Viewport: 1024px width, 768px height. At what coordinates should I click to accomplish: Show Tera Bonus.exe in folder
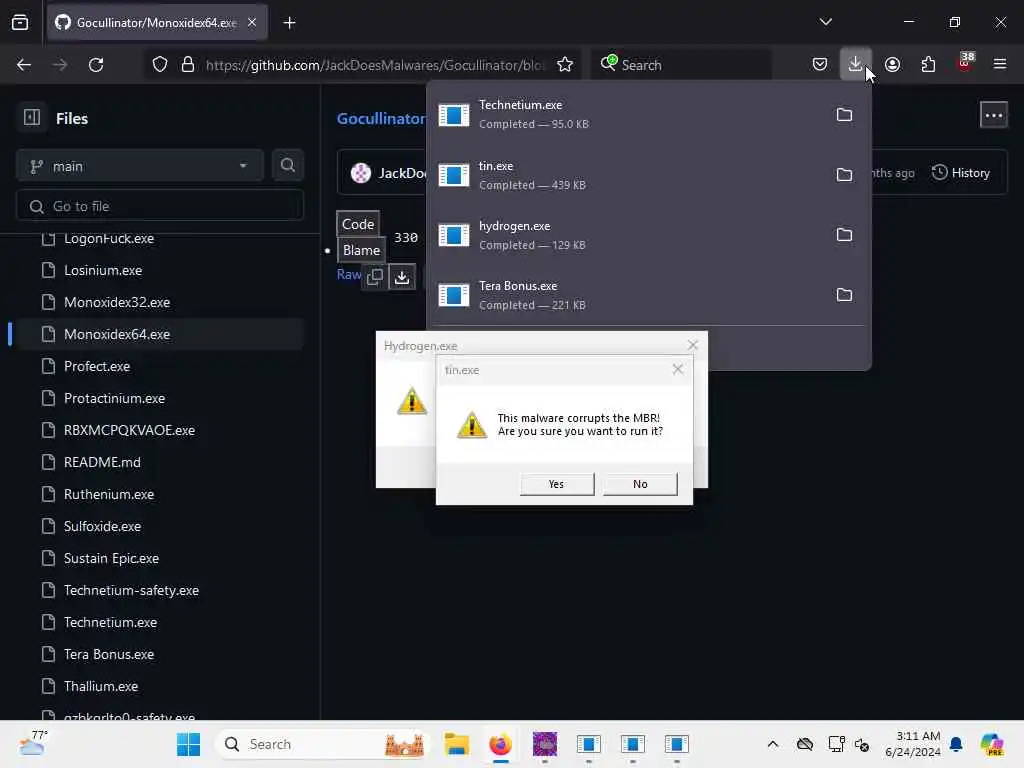(x=844, y=295)
